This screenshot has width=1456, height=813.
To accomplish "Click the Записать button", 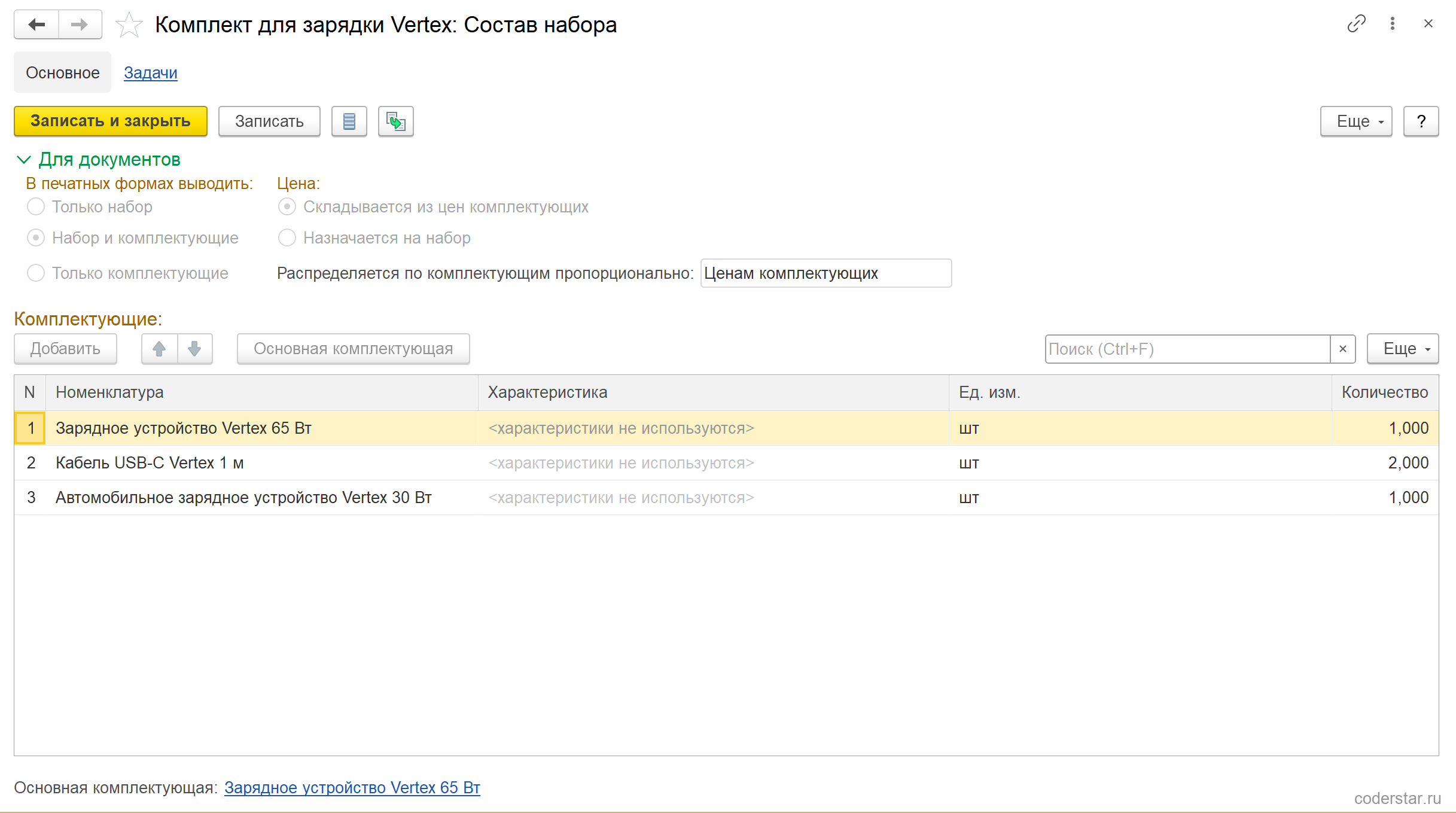I will (269, 121).
